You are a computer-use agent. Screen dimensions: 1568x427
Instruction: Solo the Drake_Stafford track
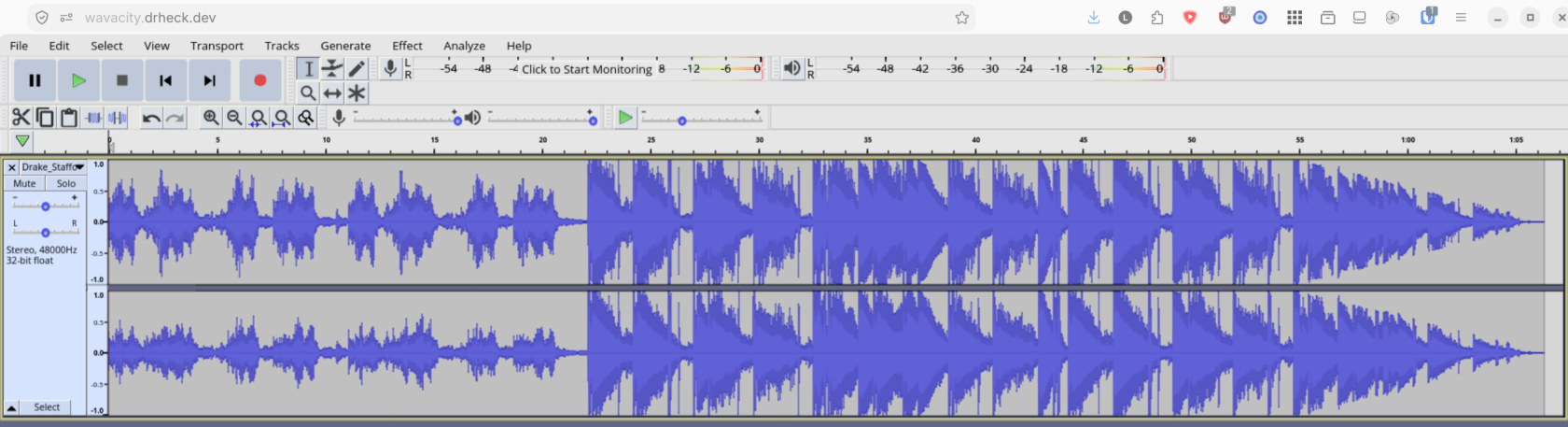click(x=65, y=183)
